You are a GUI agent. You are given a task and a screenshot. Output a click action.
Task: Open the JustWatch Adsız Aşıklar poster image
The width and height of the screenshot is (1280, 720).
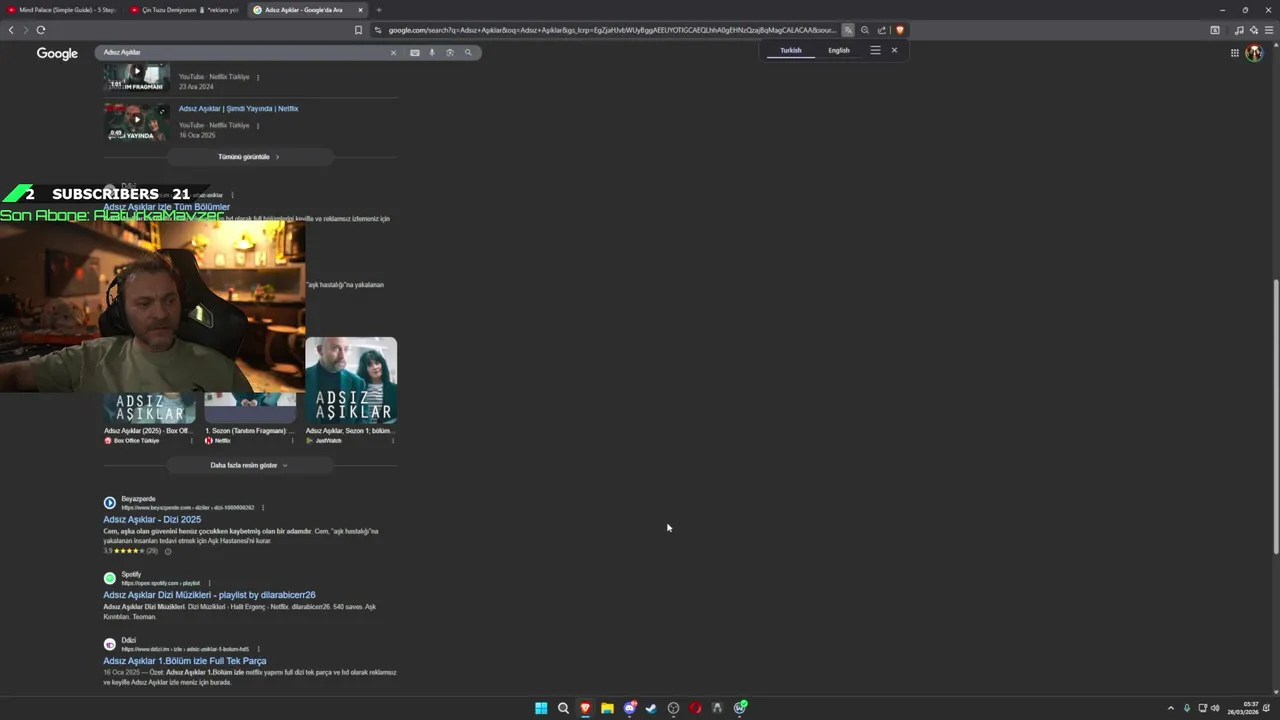351,380
